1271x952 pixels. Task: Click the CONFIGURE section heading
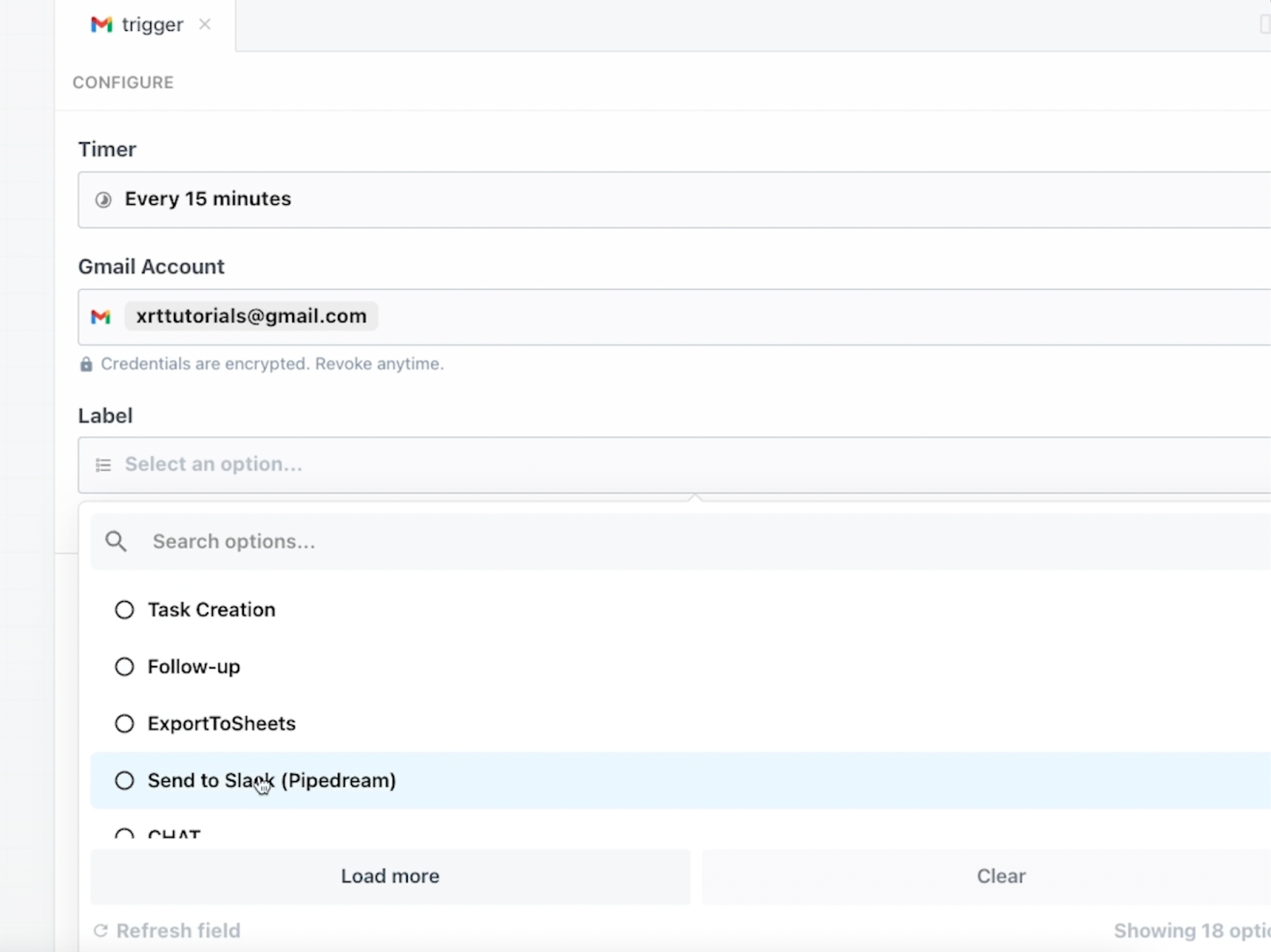click(123, 83)
